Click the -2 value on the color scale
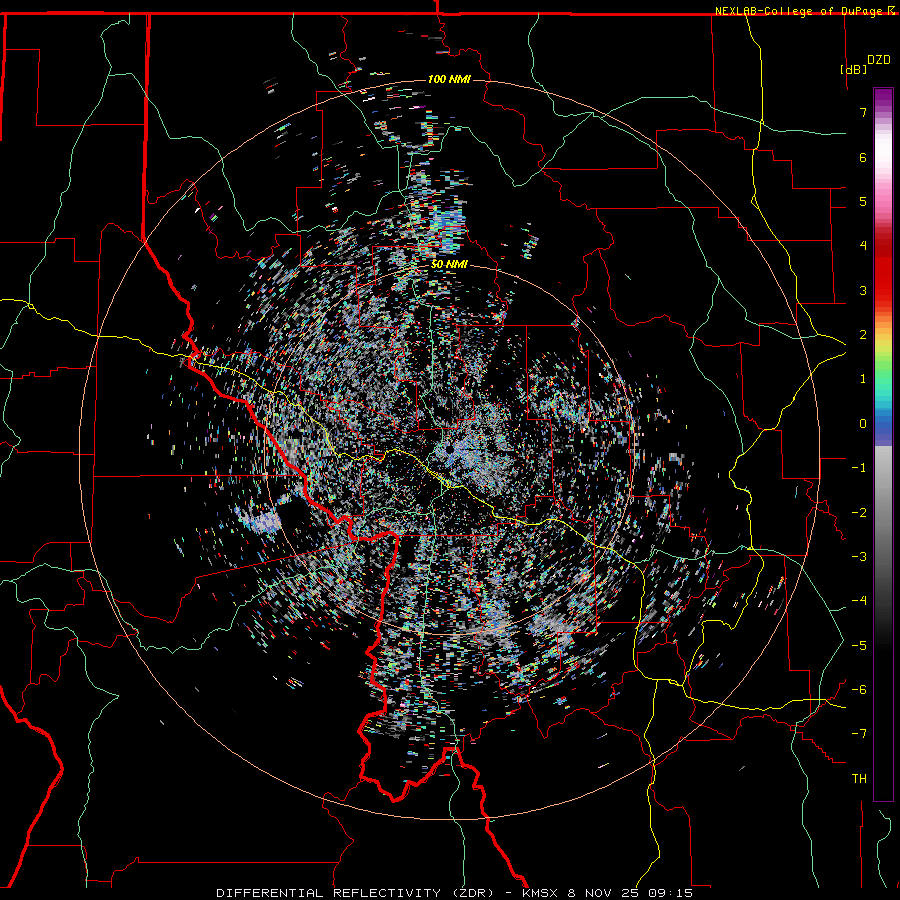This screenshot has height=900, width=900. point(859,513)
